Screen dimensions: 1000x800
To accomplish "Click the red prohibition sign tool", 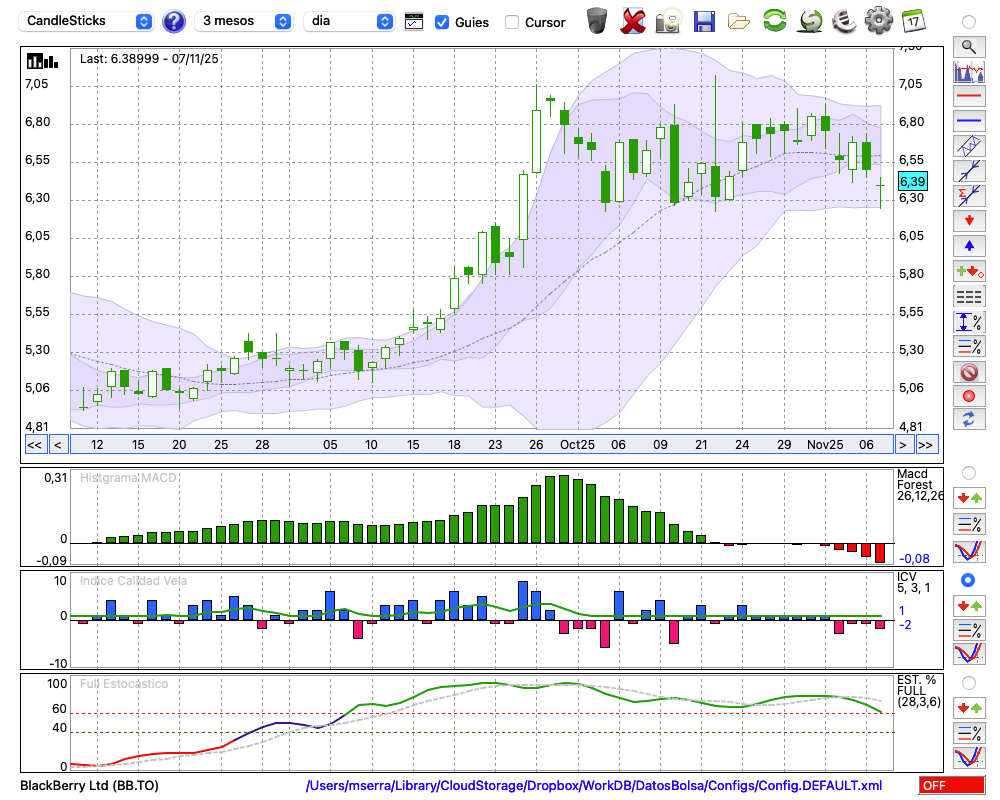I will [x=968, y=372].
